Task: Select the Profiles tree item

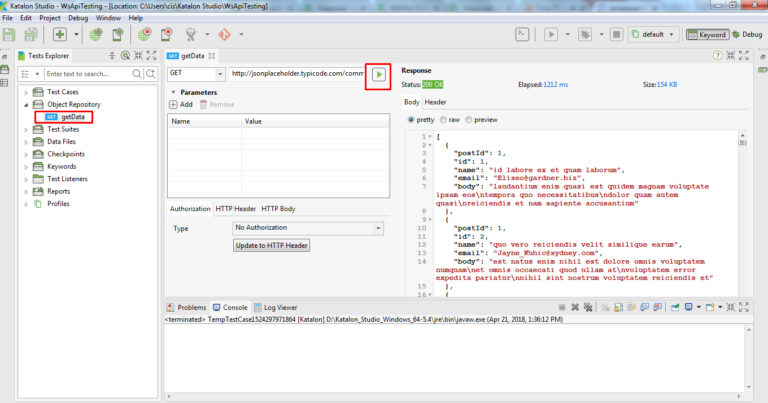Action: pos(58,204)
